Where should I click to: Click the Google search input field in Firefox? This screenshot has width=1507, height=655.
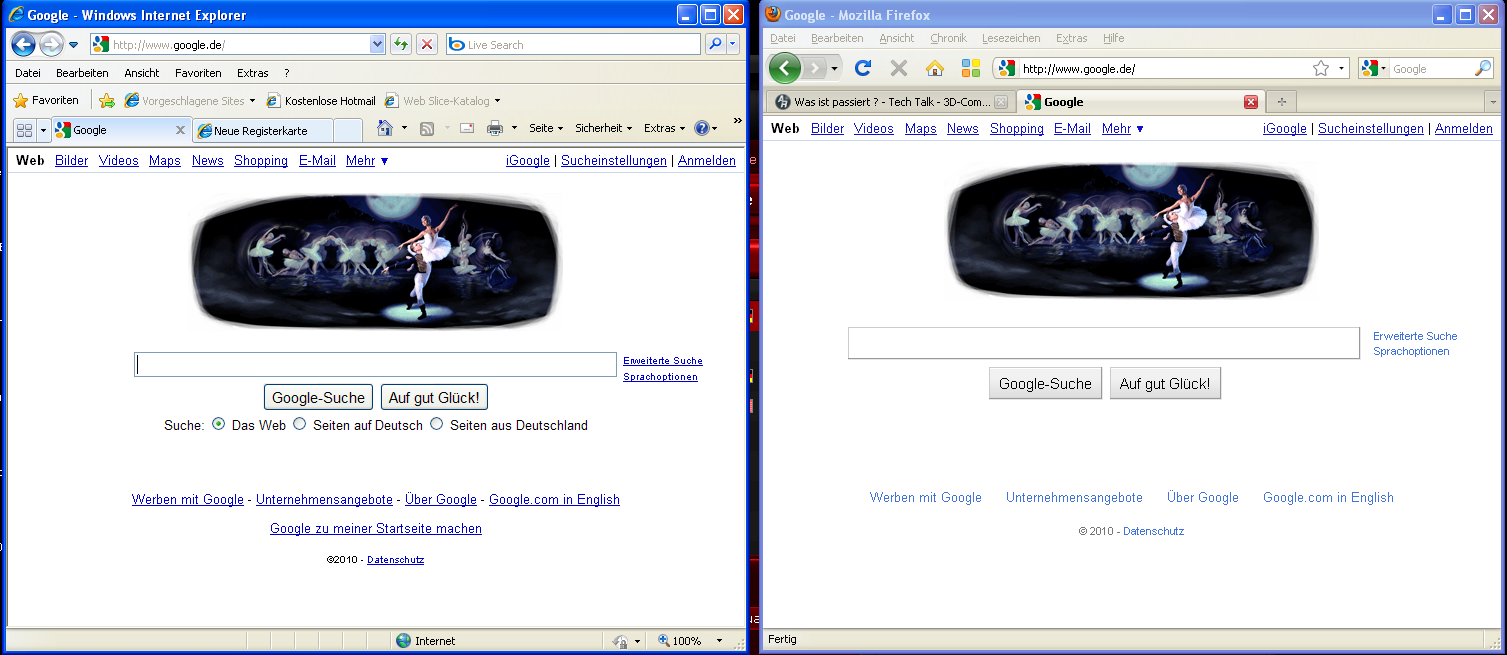(1104, 343)
